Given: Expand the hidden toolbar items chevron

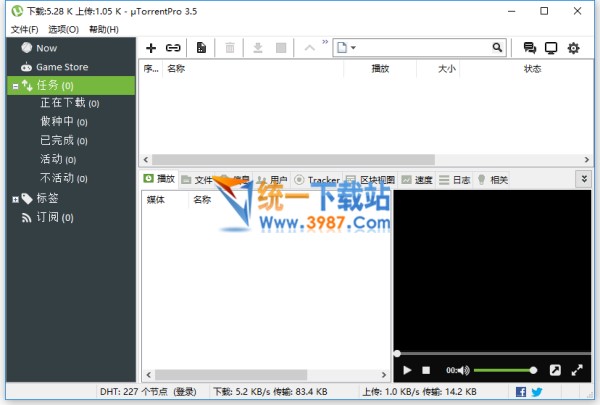Looking at the screenshot, I should pos(325,42).
